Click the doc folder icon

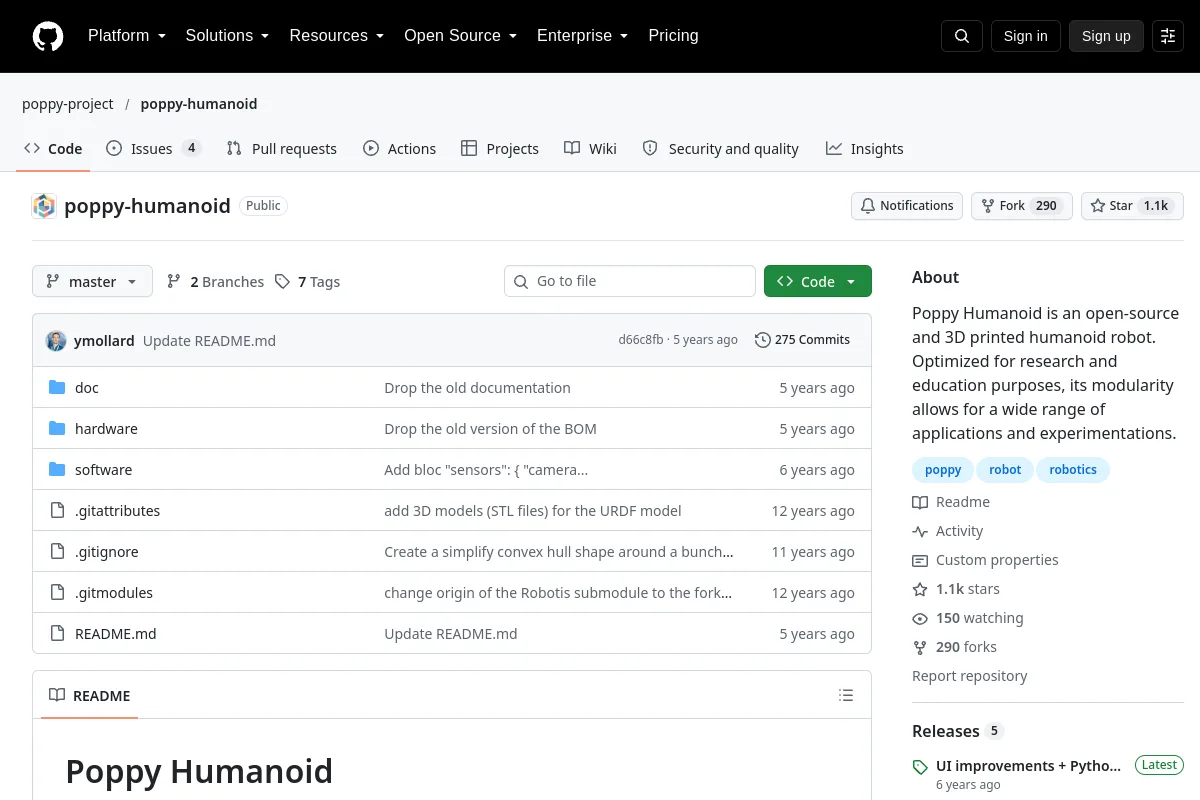pyautogui.click(x=57, y=388)
